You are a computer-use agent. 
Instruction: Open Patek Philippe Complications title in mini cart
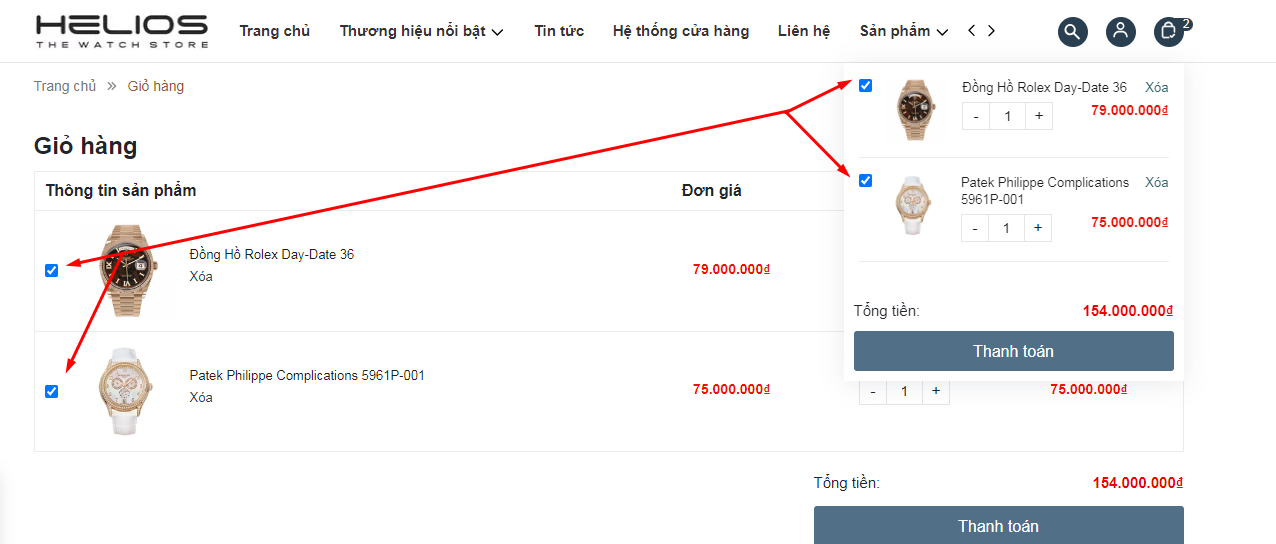[x=1045, y=190]
